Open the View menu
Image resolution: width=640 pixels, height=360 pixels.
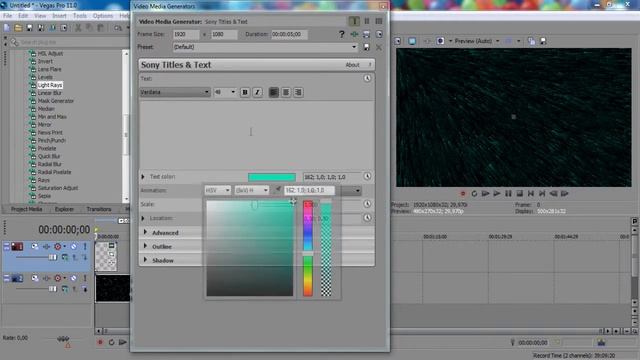(40, 16)
